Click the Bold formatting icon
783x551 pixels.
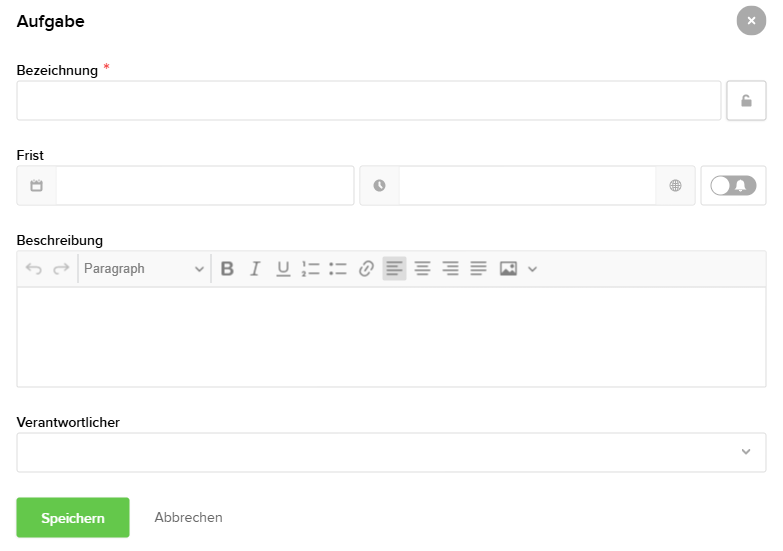pos(227,269)
